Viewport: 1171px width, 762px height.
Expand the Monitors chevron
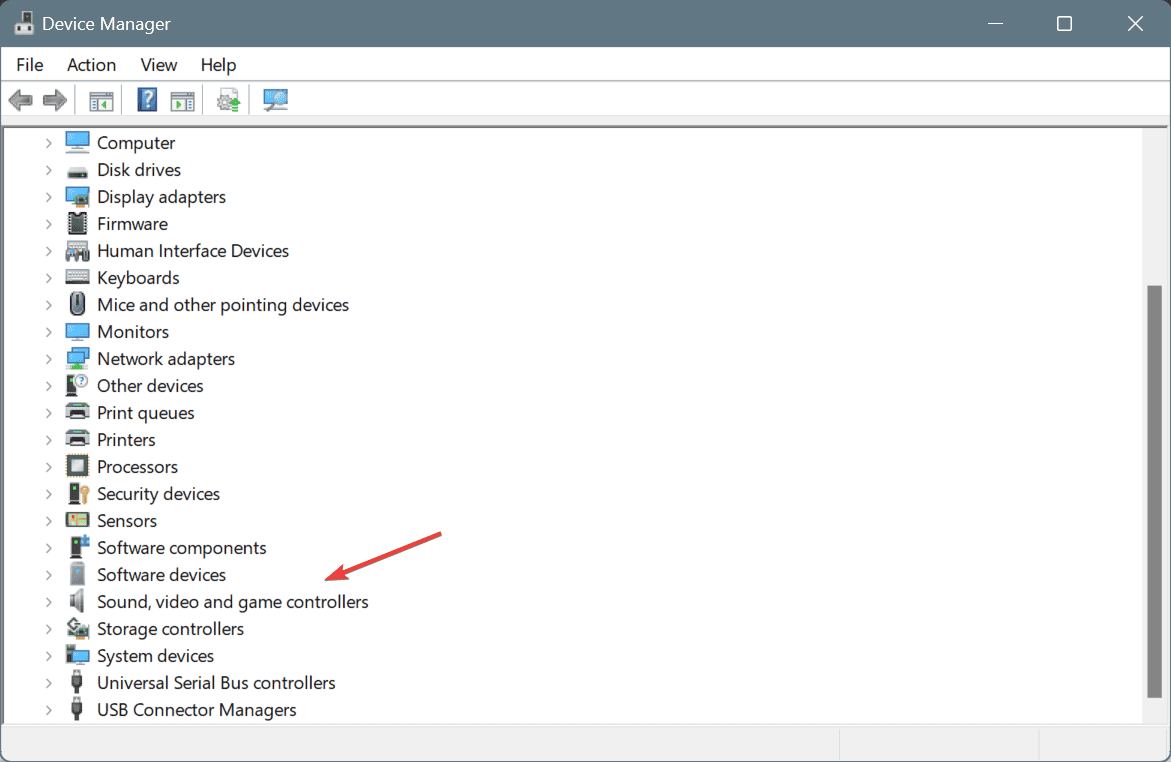49,332
